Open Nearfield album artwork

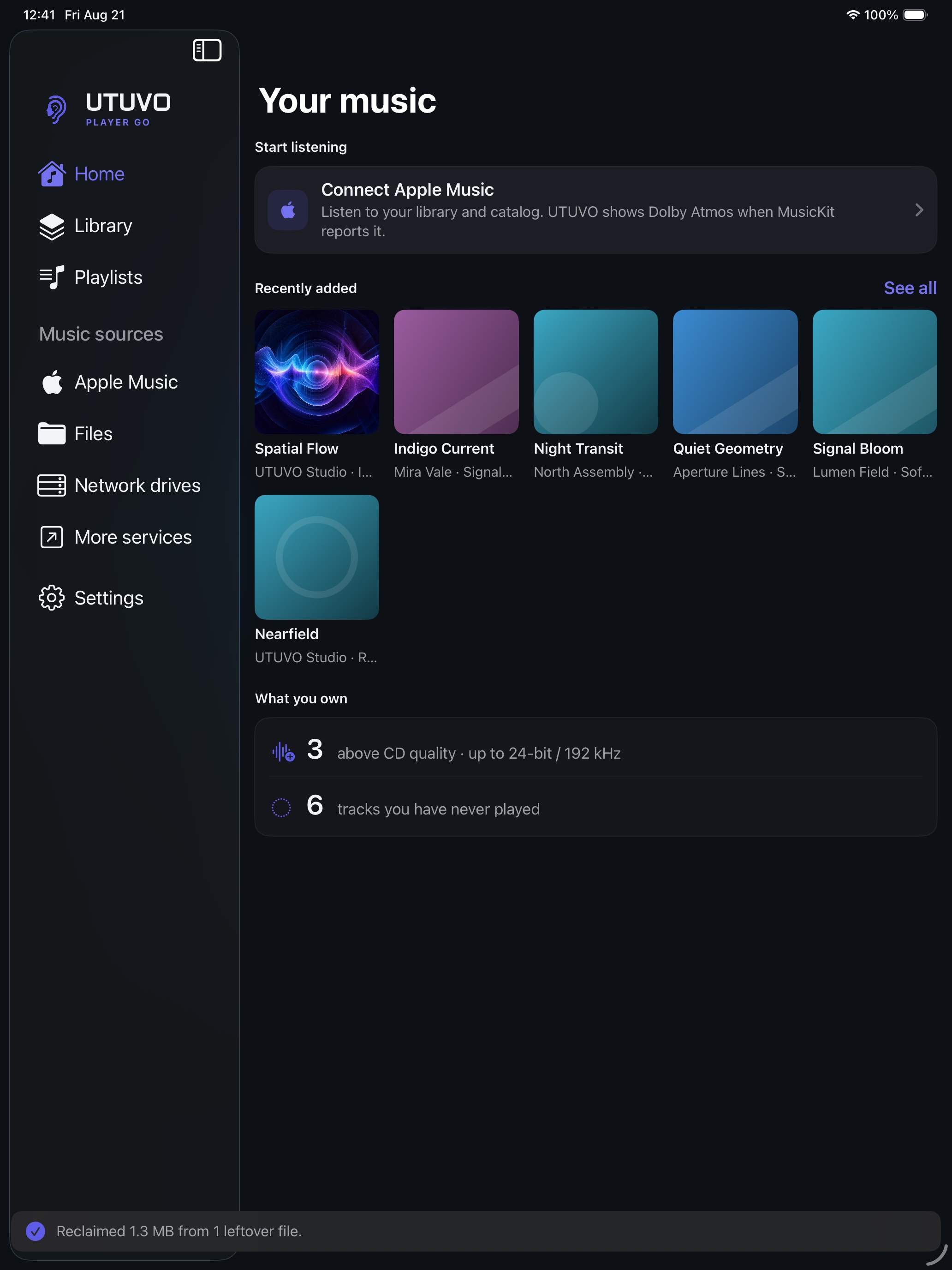(x=317, y=557)
